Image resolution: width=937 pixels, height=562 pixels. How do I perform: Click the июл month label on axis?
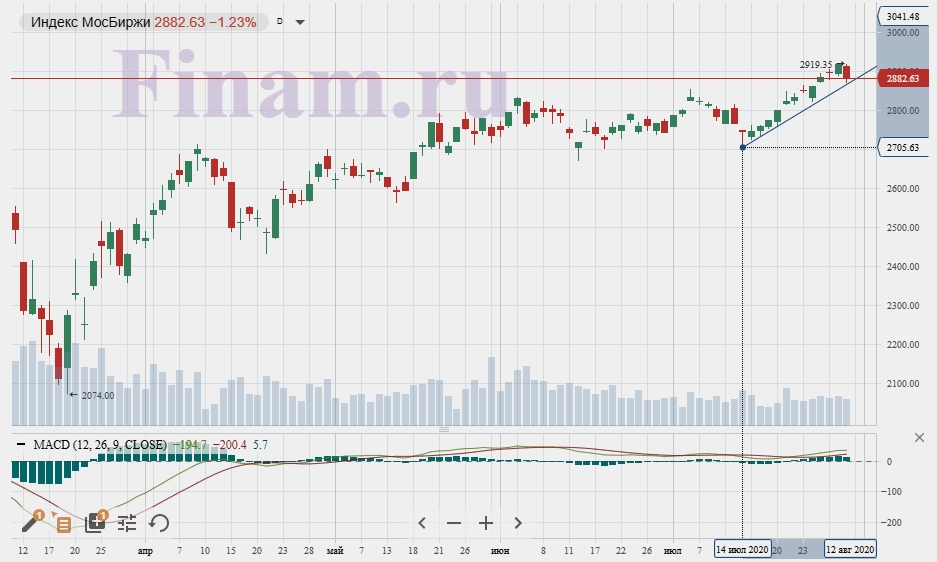pos(673,551)
